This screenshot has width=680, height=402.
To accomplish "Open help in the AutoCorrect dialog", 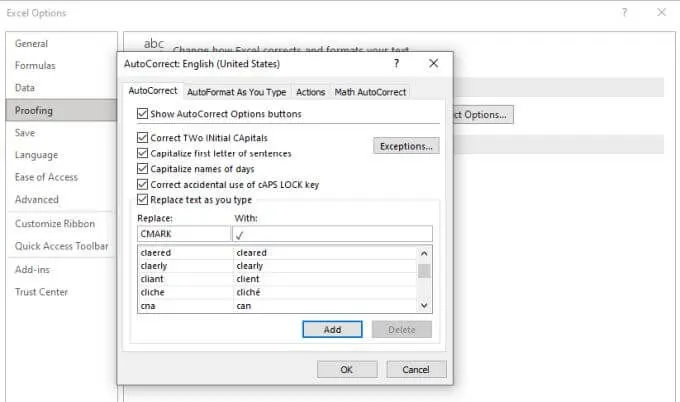I will [396, 64].
